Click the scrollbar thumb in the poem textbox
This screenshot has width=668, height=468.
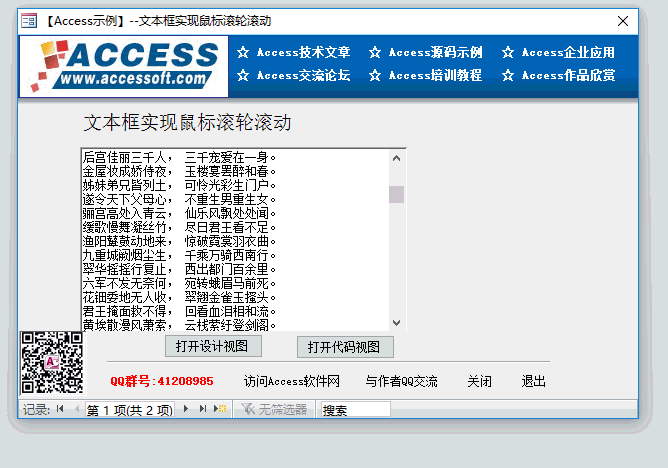396,194
